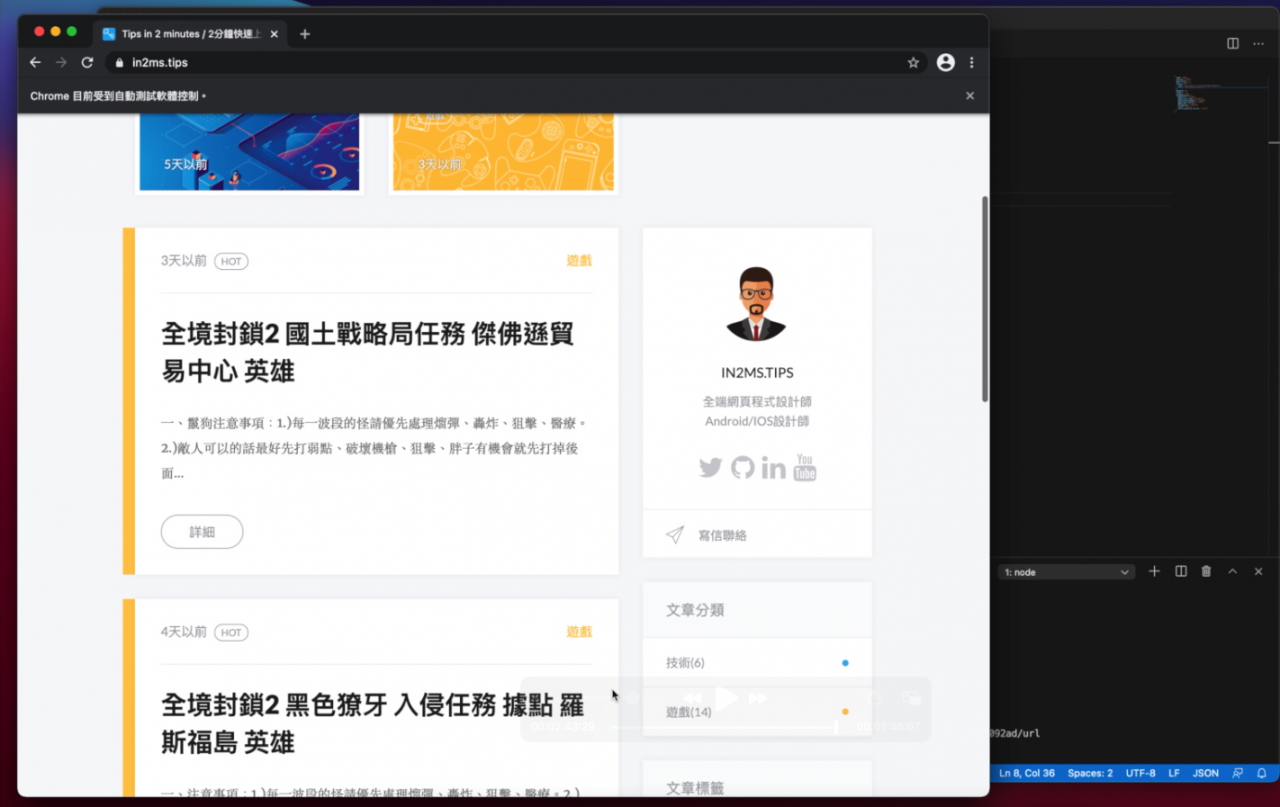This screenshot has width=1280, height=807.
Task: Open article 全境封鎖2 國土戰略局任務 title
Action: pos(368,352)
